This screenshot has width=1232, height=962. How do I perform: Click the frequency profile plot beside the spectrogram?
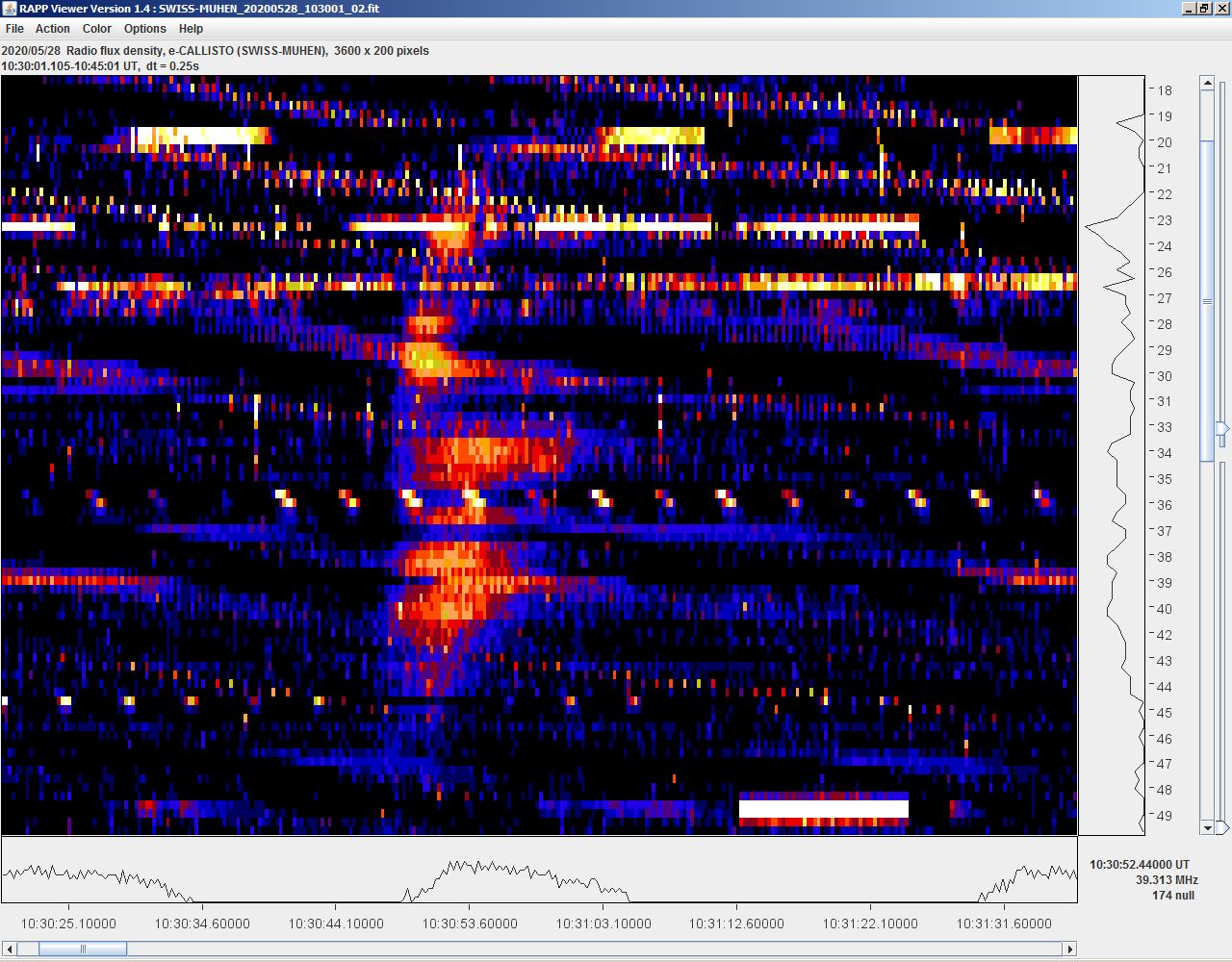[1112, 455]
